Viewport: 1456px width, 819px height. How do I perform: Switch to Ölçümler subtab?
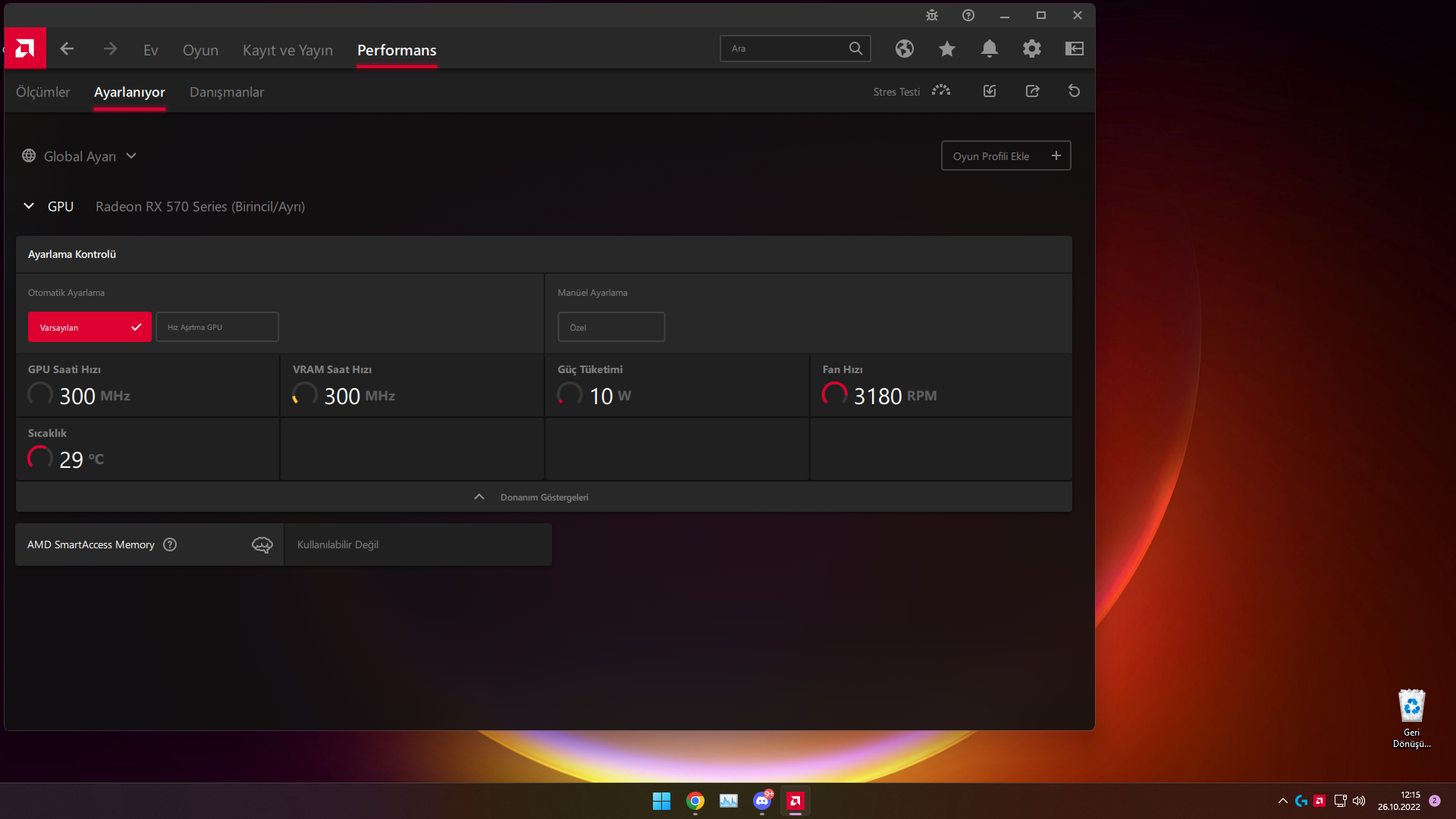tap(42, 92)
